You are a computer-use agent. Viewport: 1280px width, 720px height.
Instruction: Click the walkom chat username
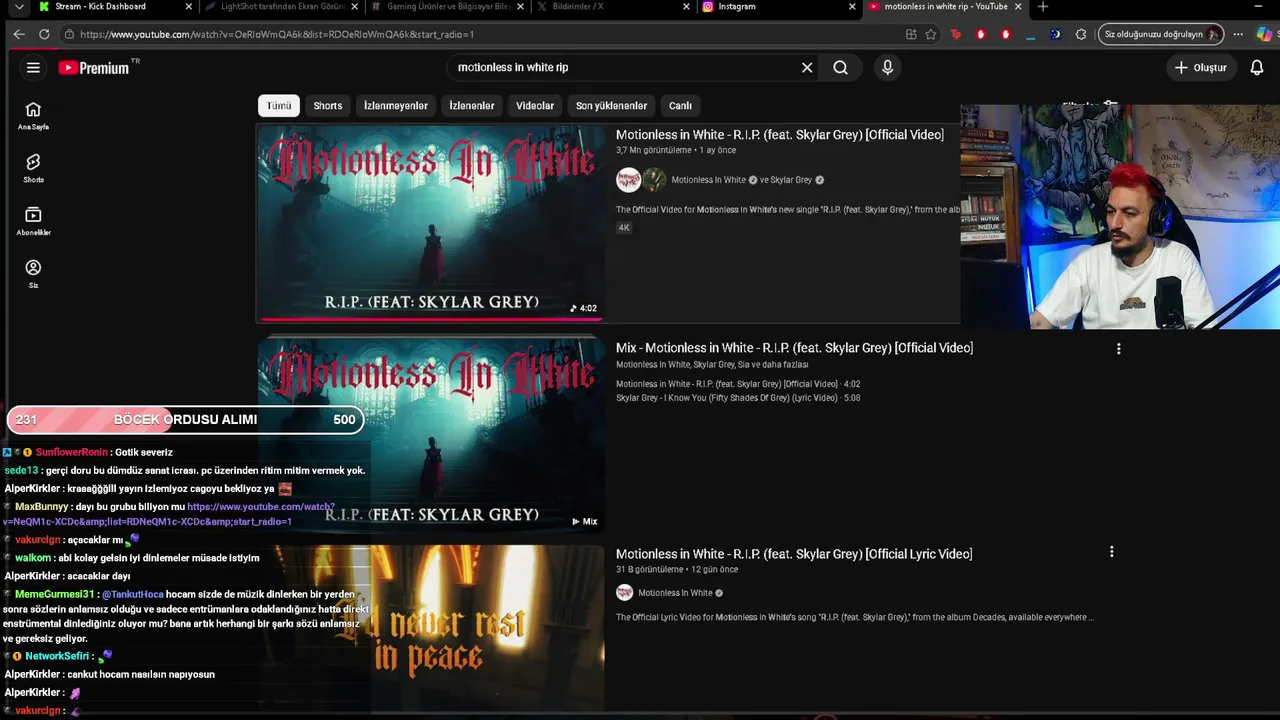coord(33,559)
